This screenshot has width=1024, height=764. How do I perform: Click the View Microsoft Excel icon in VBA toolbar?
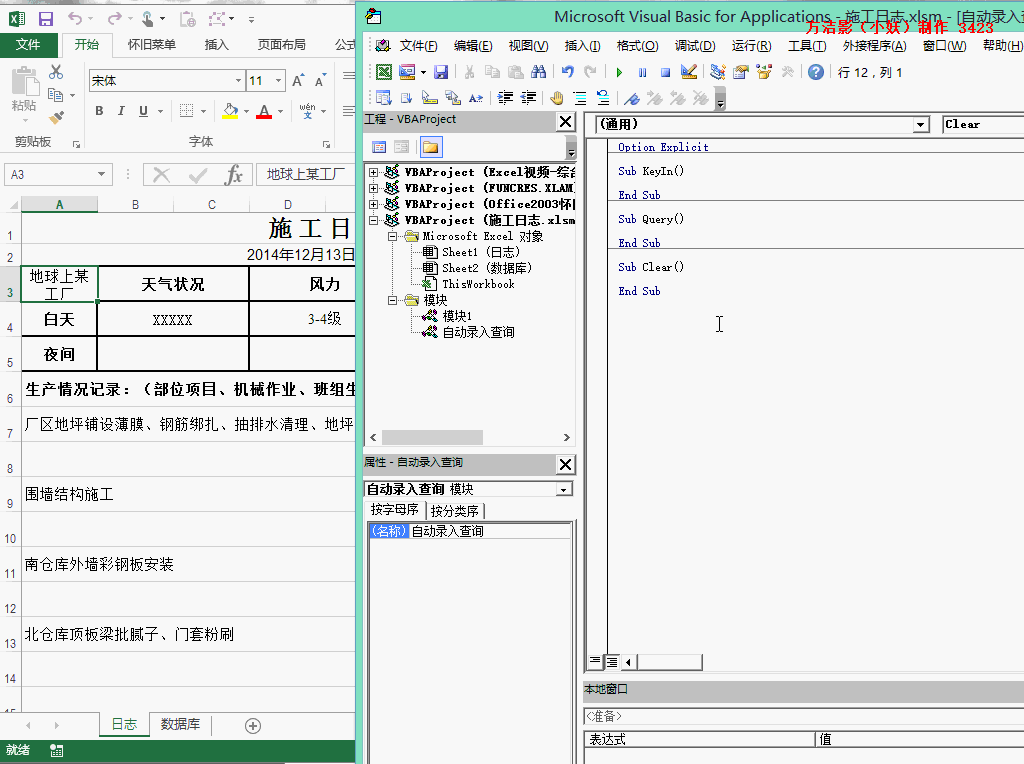point(384,72)
